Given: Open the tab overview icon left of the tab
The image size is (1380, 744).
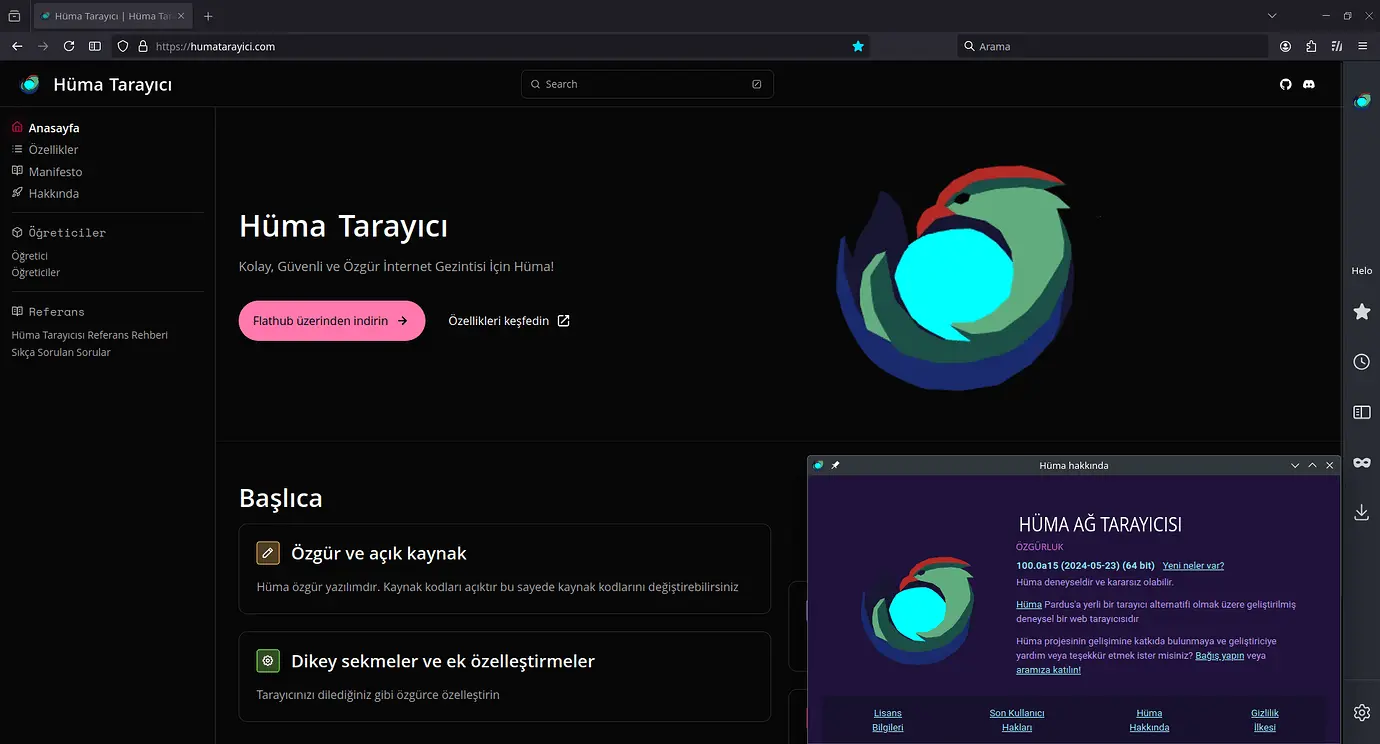Looking at the screenshot, I should (14, 16).
